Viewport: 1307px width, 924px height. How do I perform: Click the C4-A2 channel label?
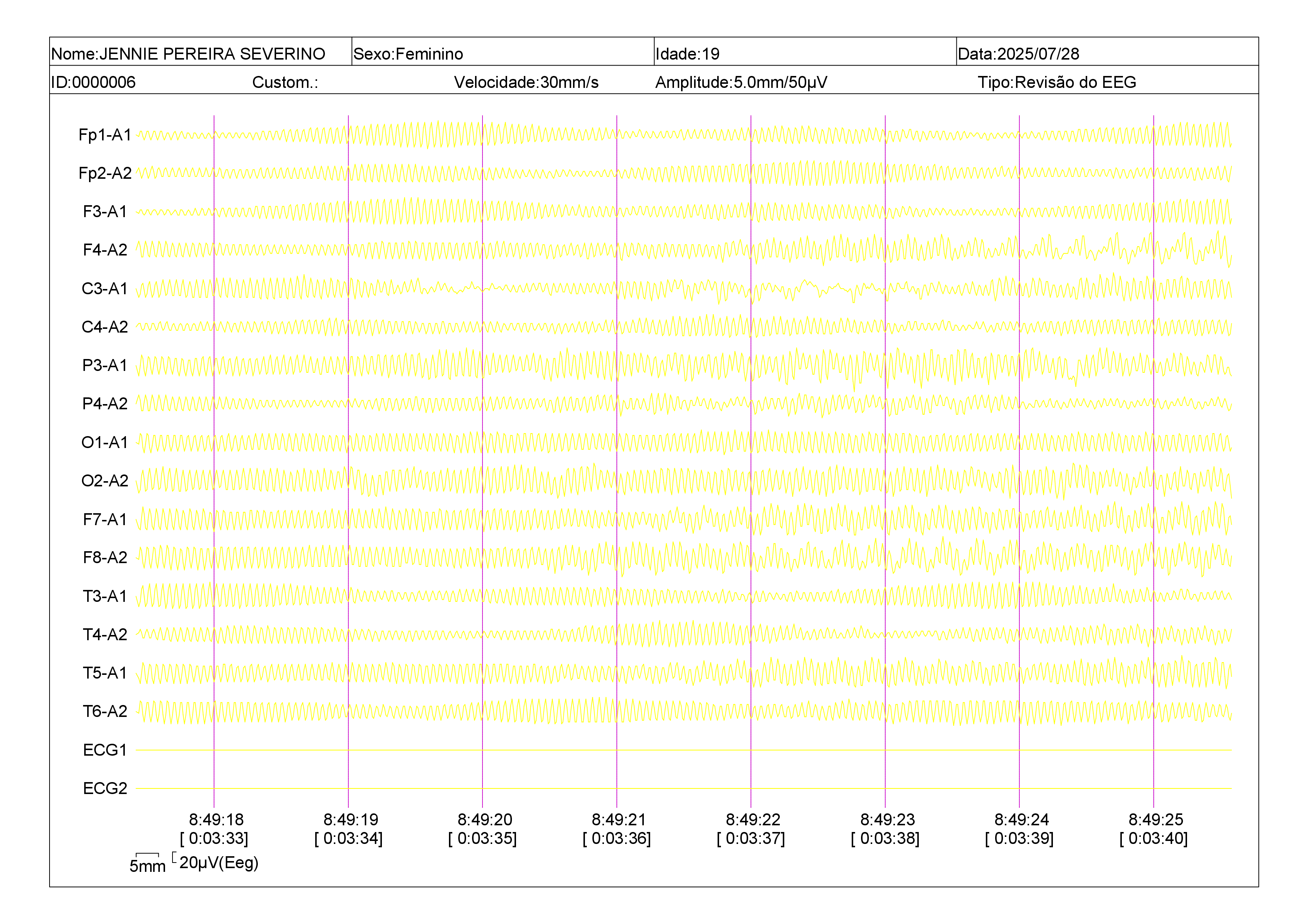[x=105, y=327]
